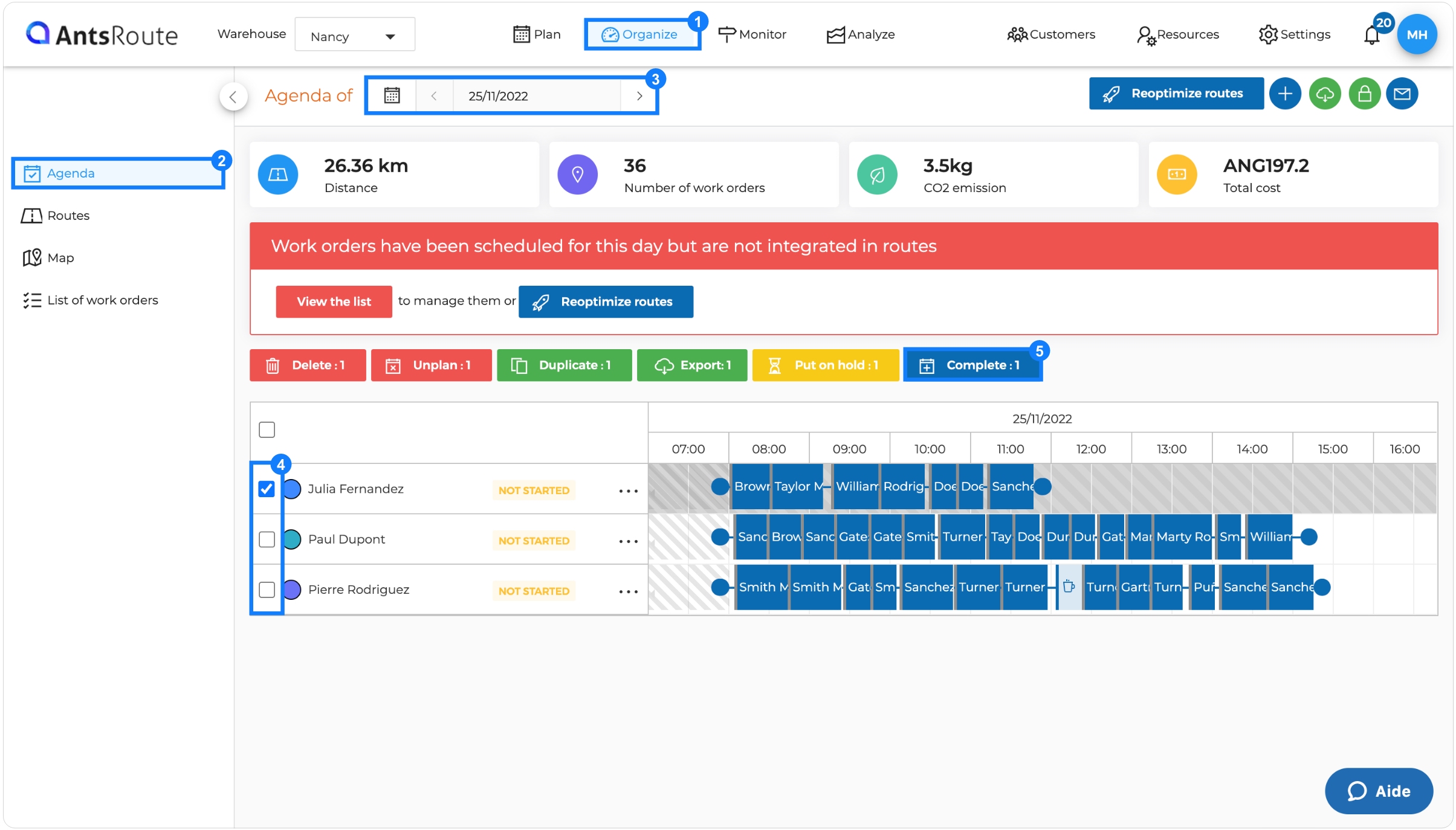Switch to the Organize section
Screen dimensions: 1456x830
click(641, 34)
